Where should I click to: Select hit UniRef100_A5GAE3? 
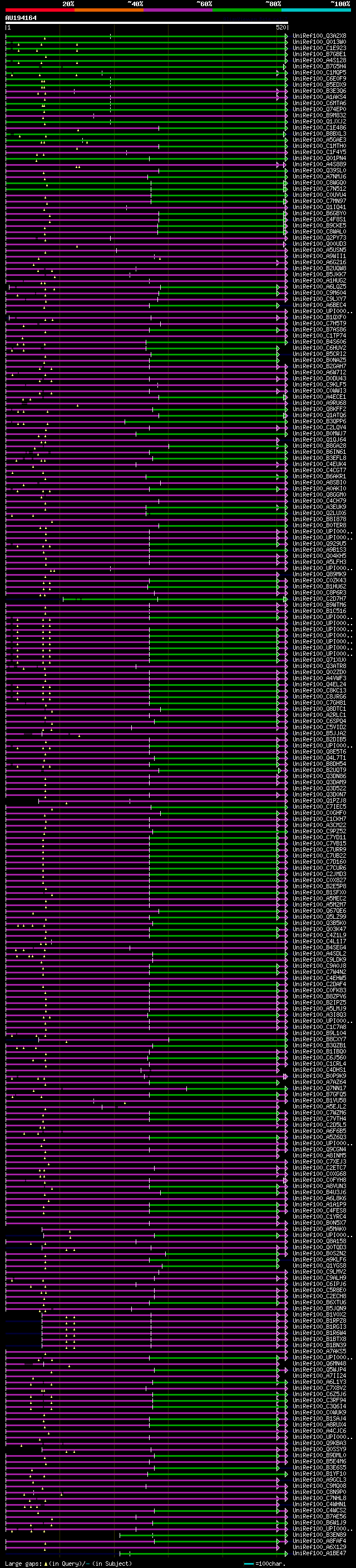click(319, 140)
